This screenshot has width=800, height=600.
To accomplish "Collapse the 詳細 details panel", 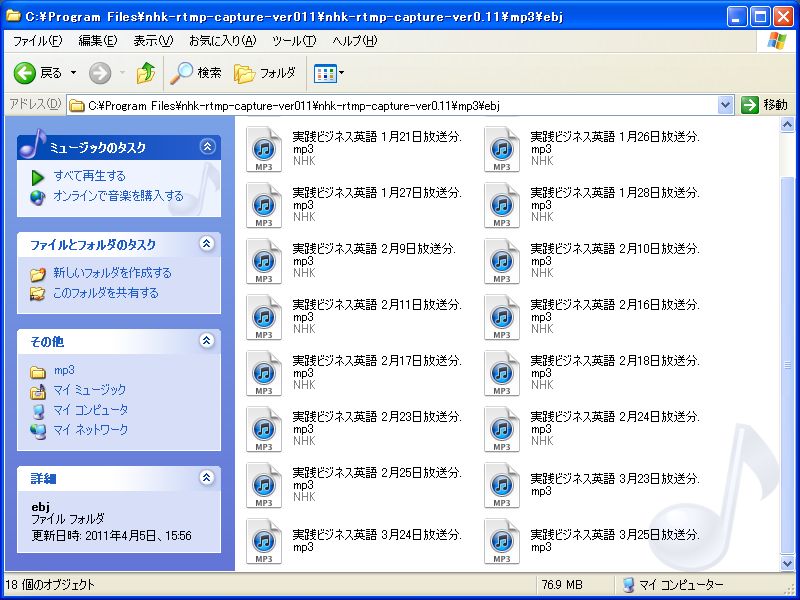I will pyautogui.click(x=207, y=478).
